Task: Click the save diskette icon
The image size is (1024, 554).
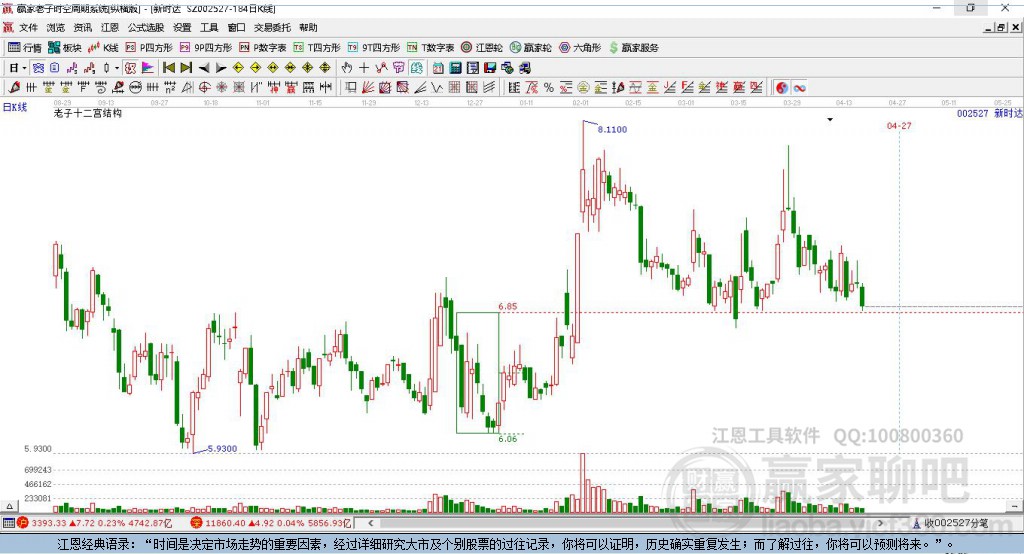Action: click(x=490, y=68)
